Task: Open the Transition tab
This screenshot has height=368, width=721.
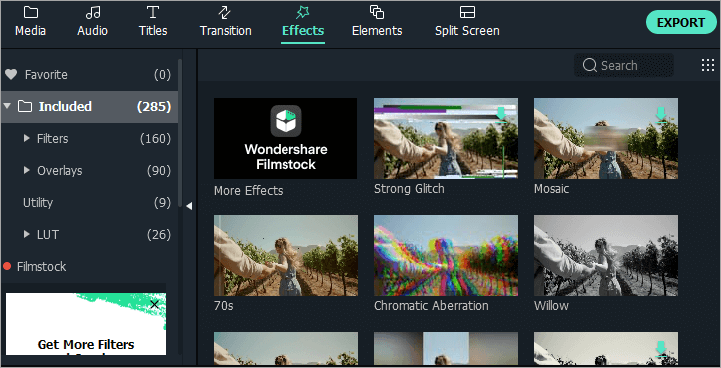Action: tap(225, 22)
